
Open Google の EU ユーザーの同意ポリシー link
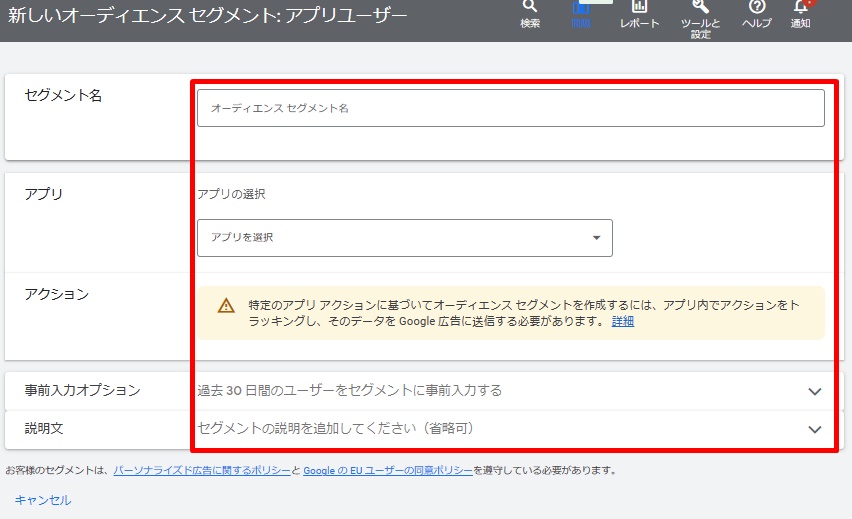pos(387,470)
